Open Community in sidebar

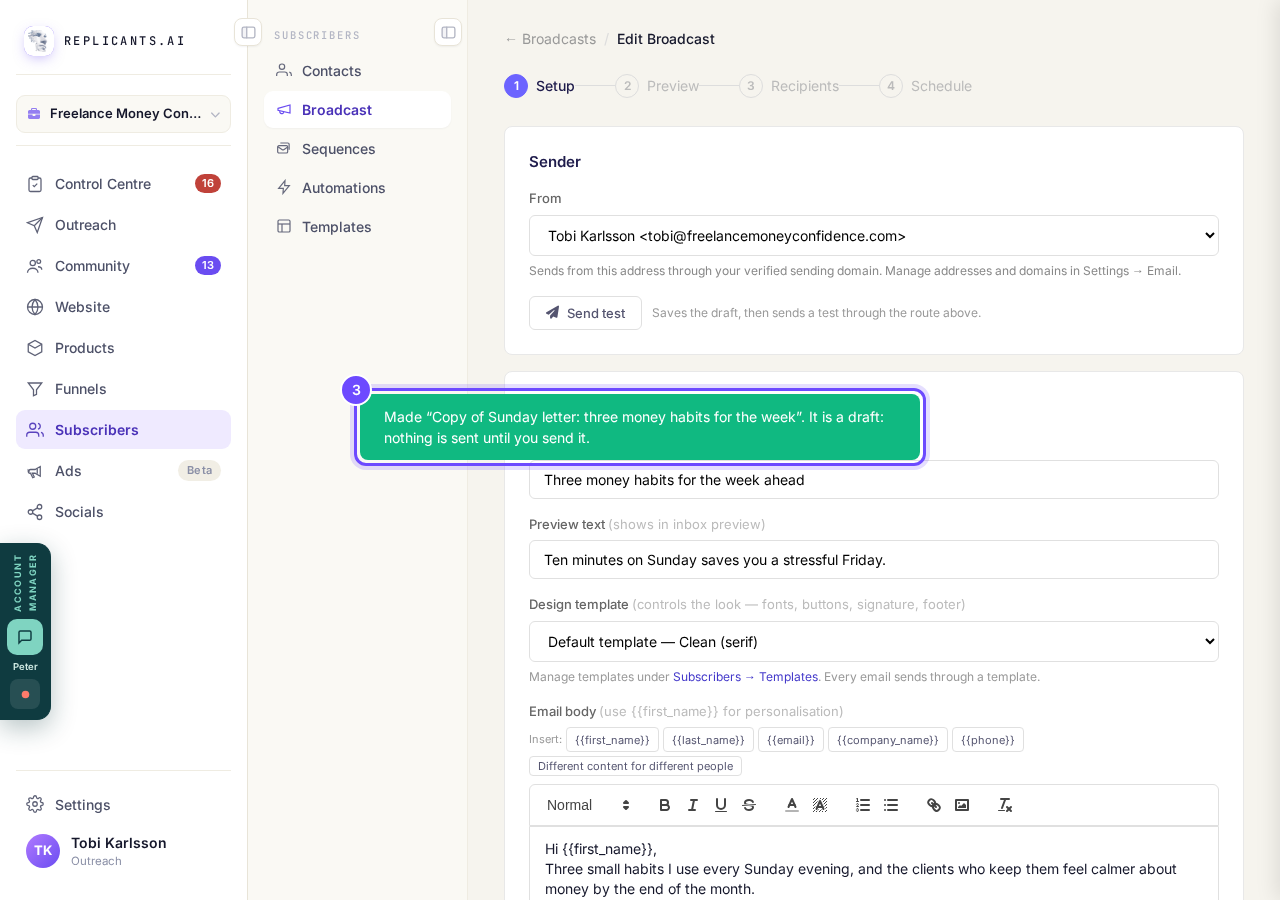[x=123, y=266]
